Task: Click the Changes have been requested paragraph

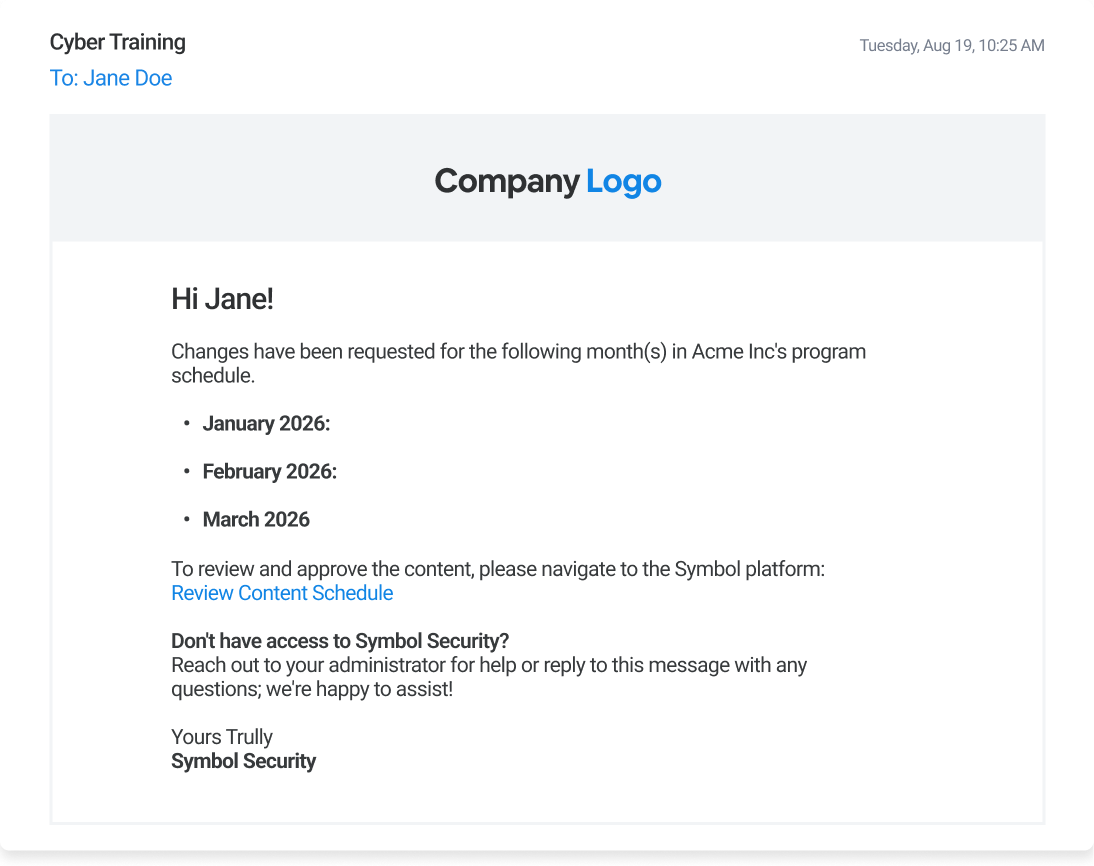Action: click(518, 363)
